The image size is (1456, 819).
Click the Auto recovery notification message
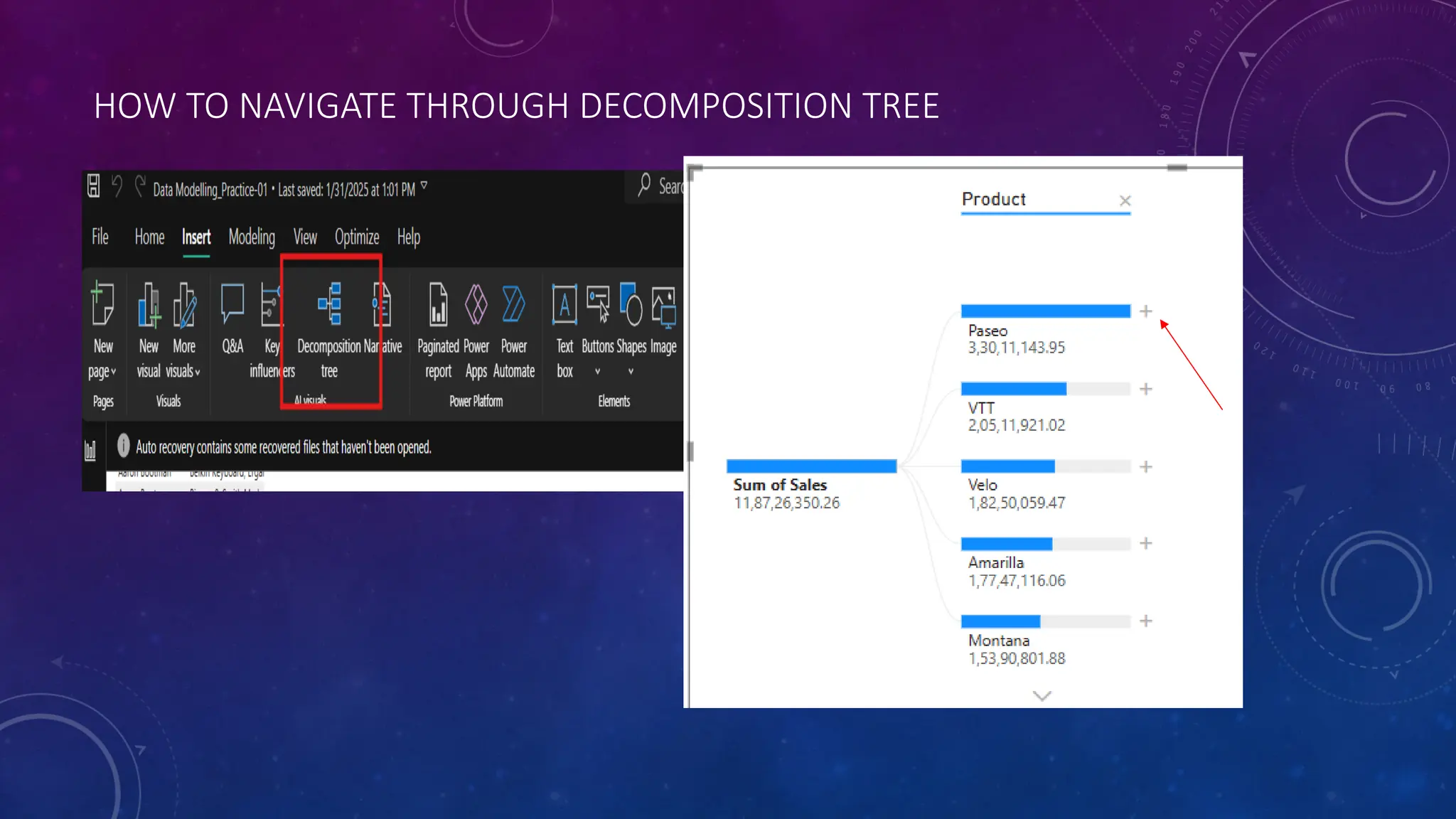pos(284,447)
